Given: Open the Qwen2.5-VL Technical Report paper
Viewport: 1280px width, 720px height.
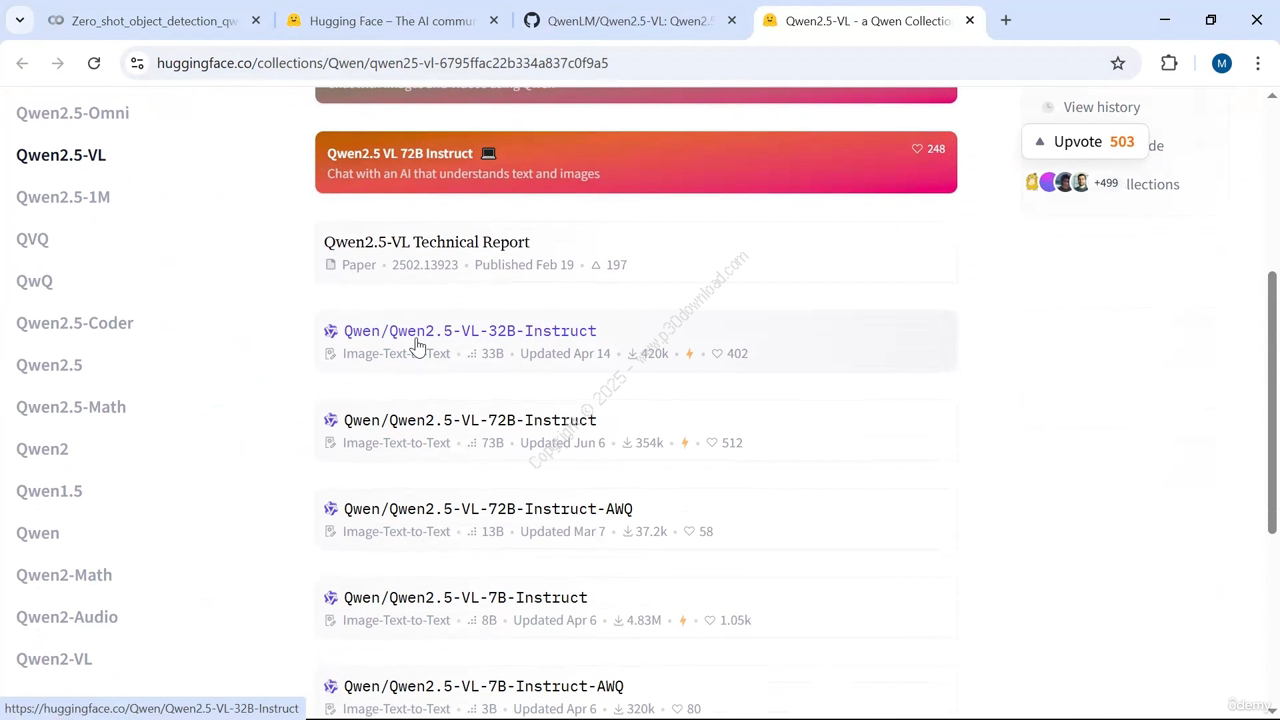Looking at the screenshot, I should click(x=426, y=242).
